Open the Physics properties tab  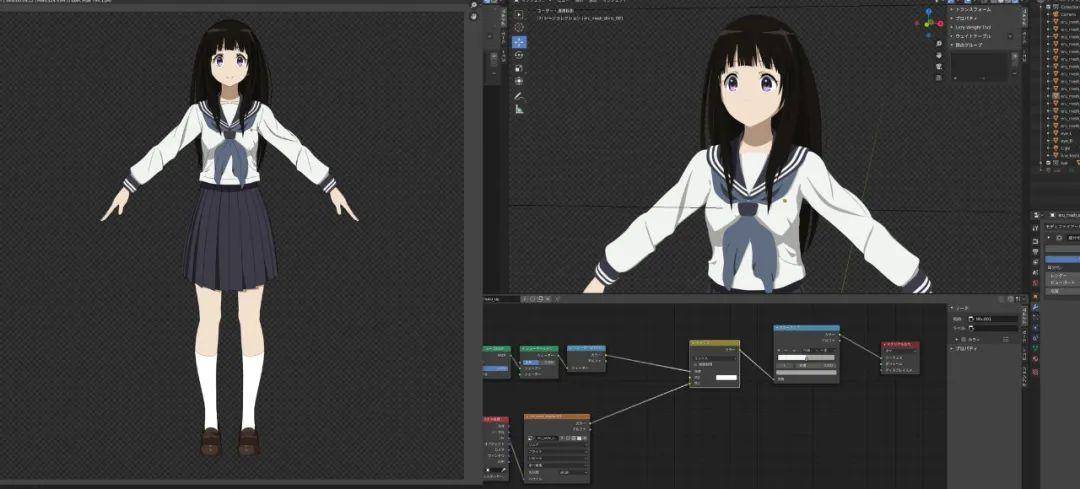(1035, 329)
